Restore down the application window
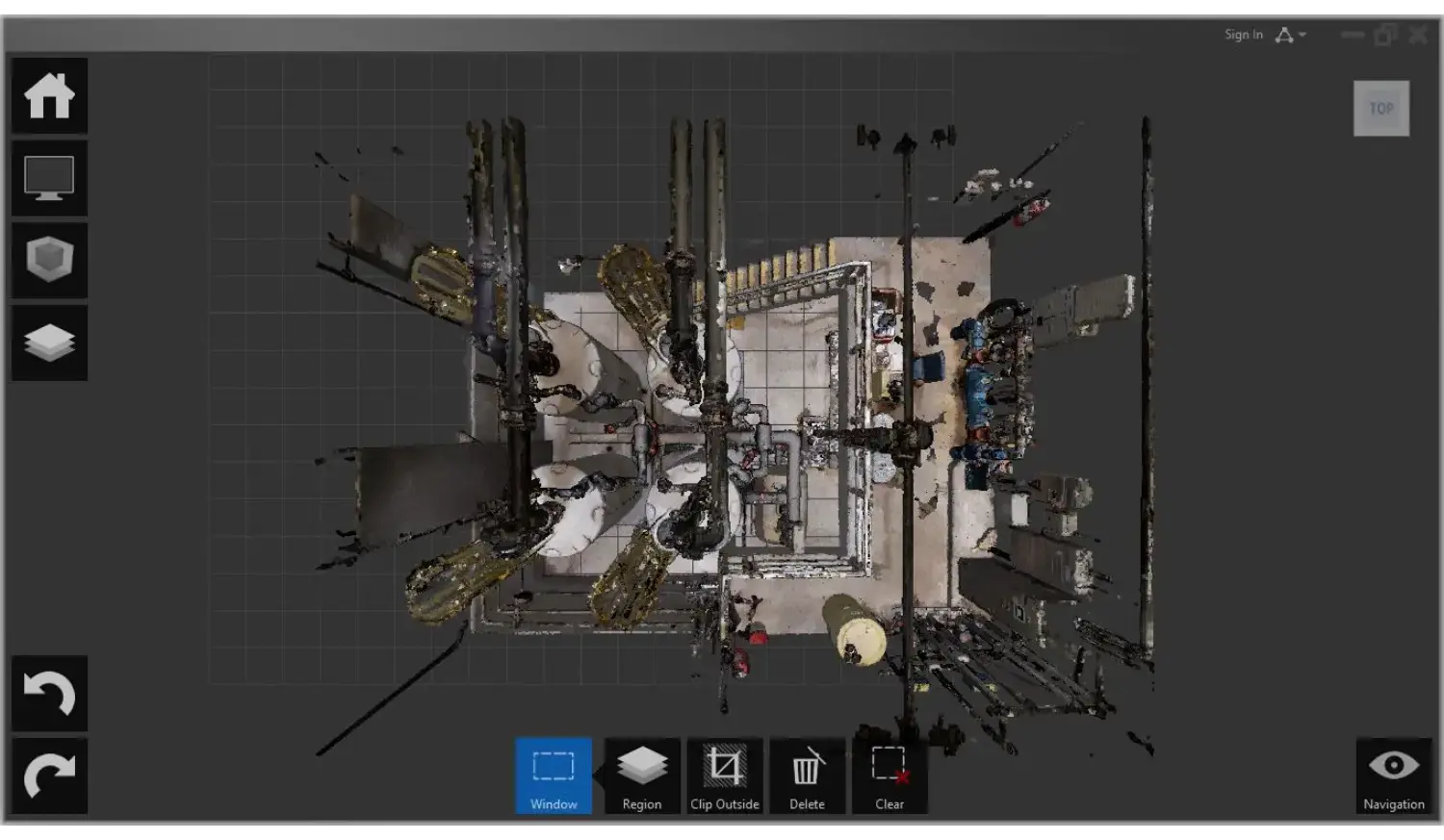 (x=1385, y=35)
